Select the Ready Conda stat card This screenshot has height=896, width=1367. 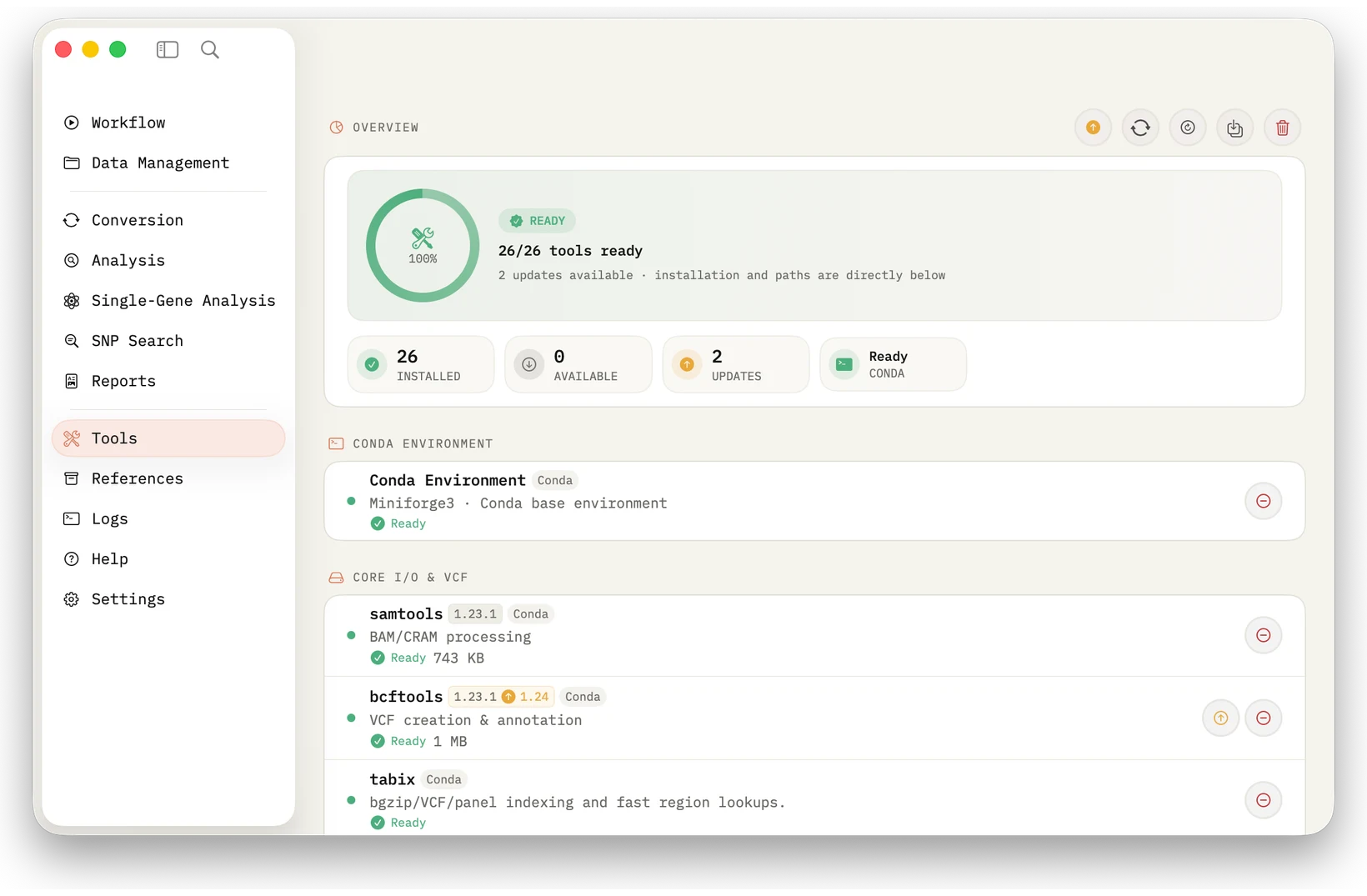click(x=894, y=364)
